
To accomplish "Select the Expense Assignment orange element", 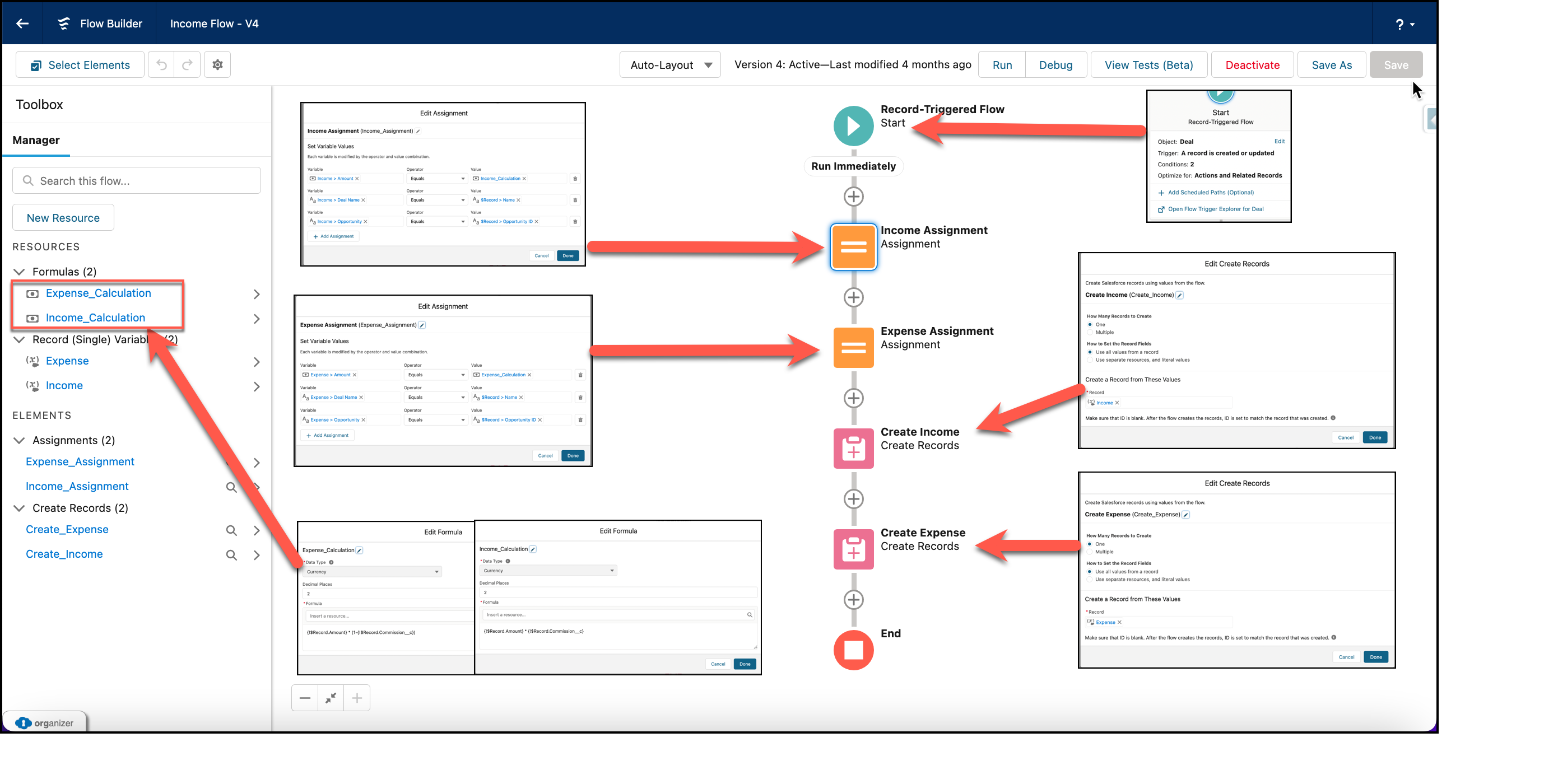I will tap(854, 347).
